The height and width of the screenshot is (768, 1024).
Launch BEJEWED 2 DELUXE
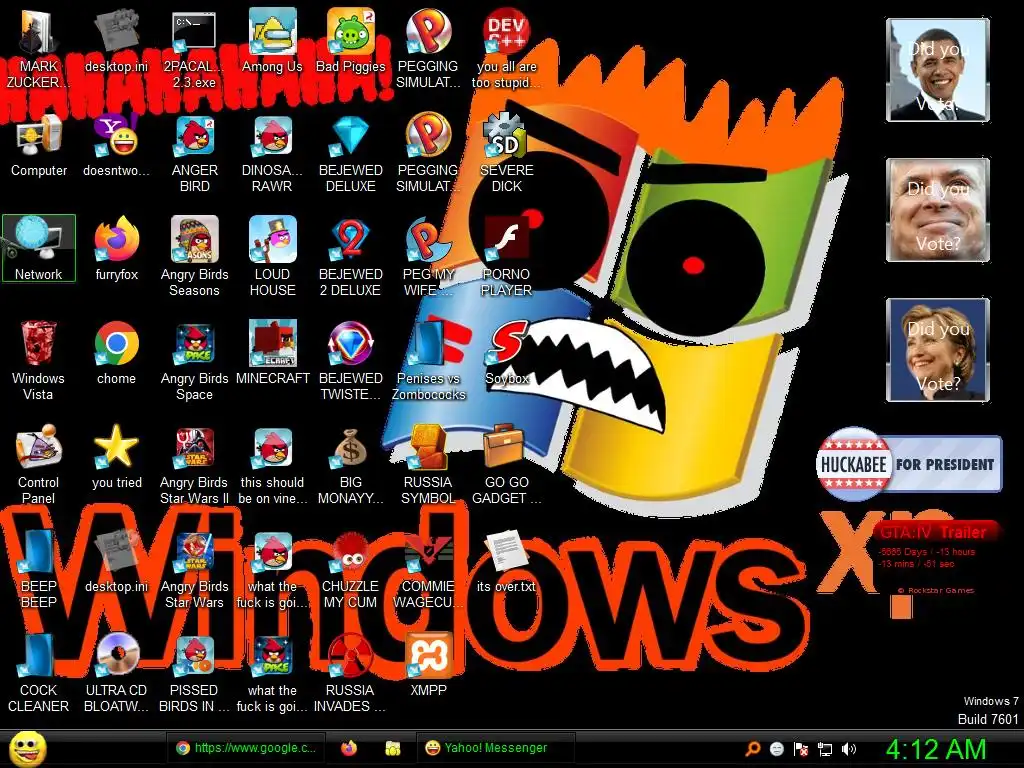(351, 256)
